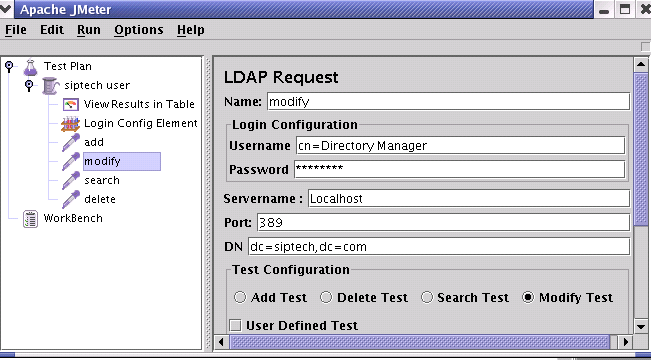The height and width of the screenshot is (360, 651).
Task: Click the Port field showing 389
Action: point(443,223)
